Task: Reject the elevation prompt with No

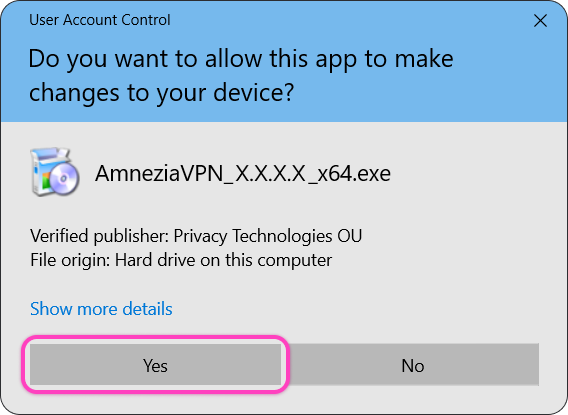Action: [413, 364]
